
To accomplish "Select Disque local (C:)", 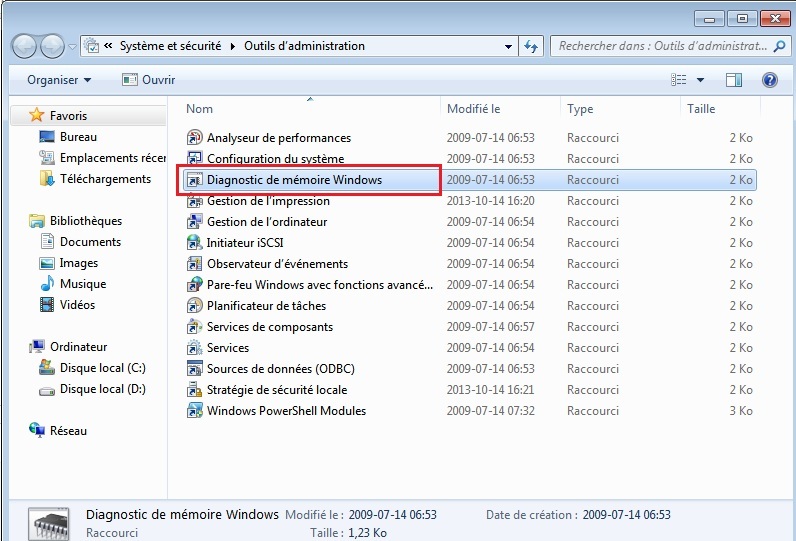I will tap(92, 367).
